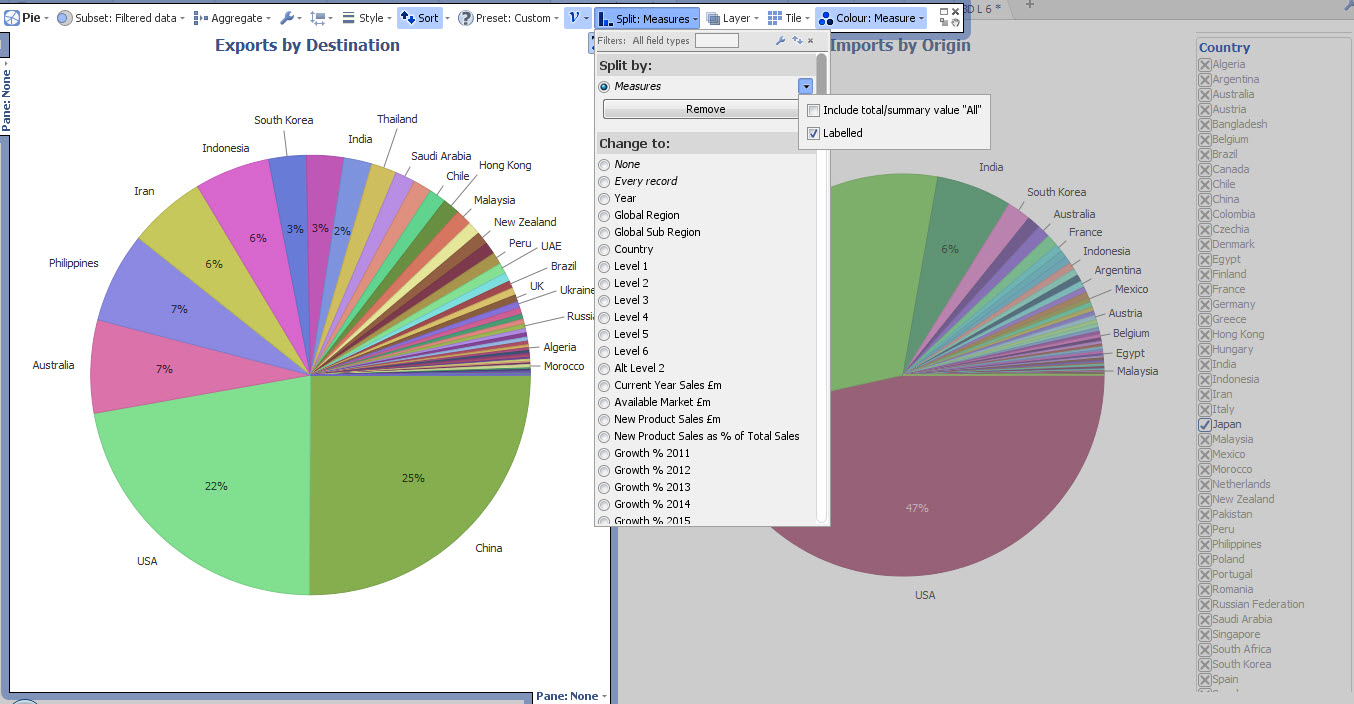Image resolution: width=1354 pixels, height=704 pixels.
Task: Open the Layer menu
Action: [x=732, y=18]
